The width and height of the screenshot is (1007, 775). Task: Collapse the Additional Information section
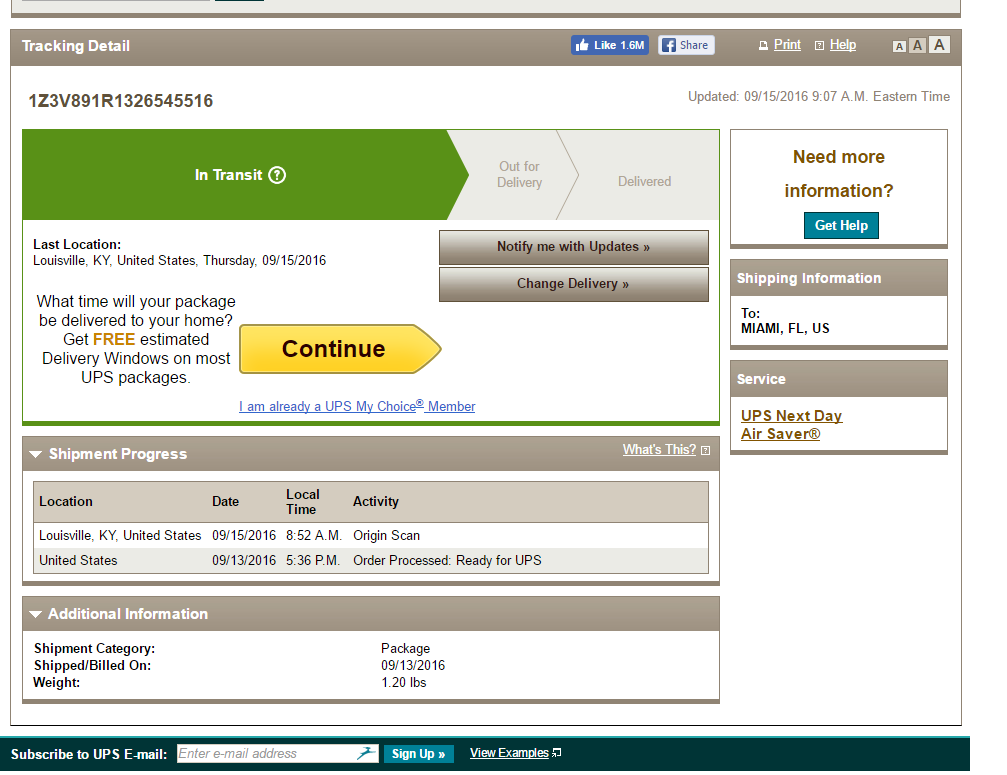coord(36,614)
